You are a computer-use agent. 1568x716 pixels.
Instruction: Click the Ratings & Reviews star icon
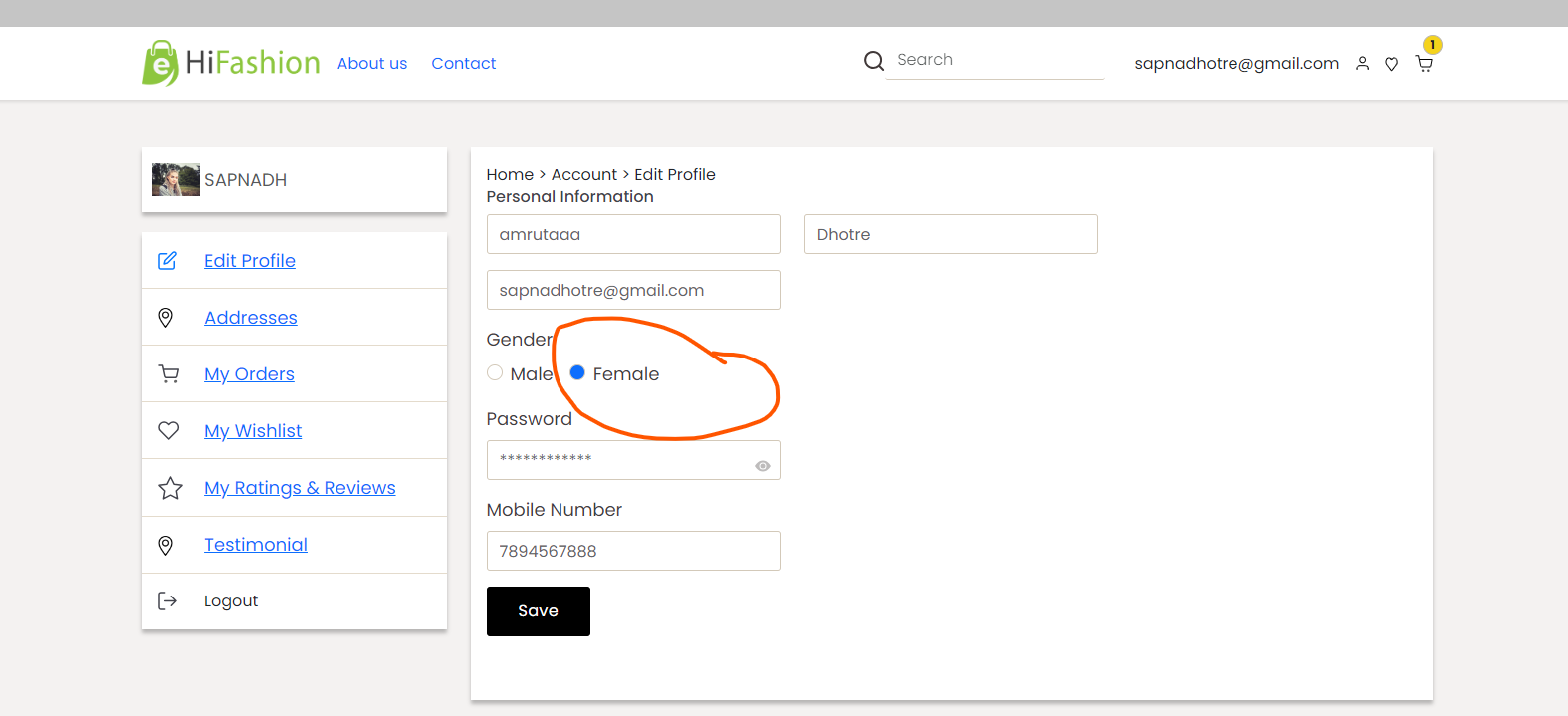pos(170,488)
